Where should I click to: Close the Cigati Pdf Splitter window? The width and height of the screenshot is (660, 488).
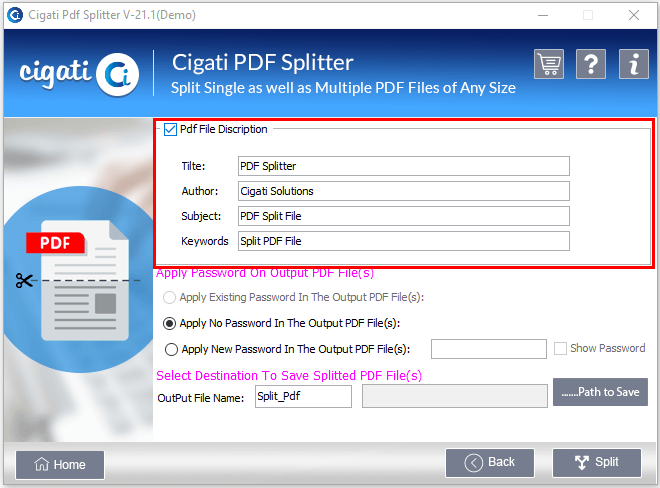click(633, 16)
